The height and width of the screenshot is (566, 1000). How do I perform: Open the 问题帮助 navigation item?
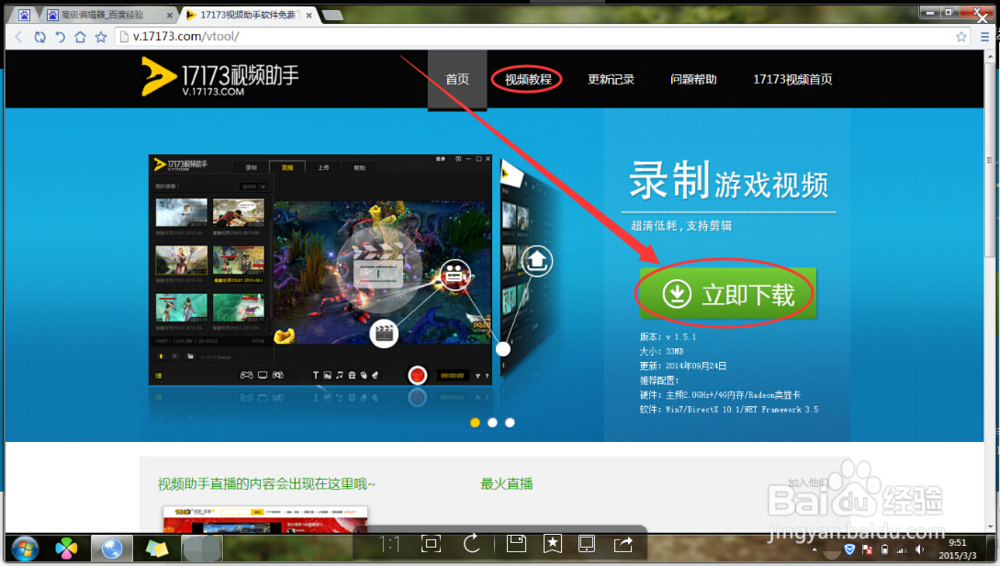pyautogui.click(x=693, y=79)
